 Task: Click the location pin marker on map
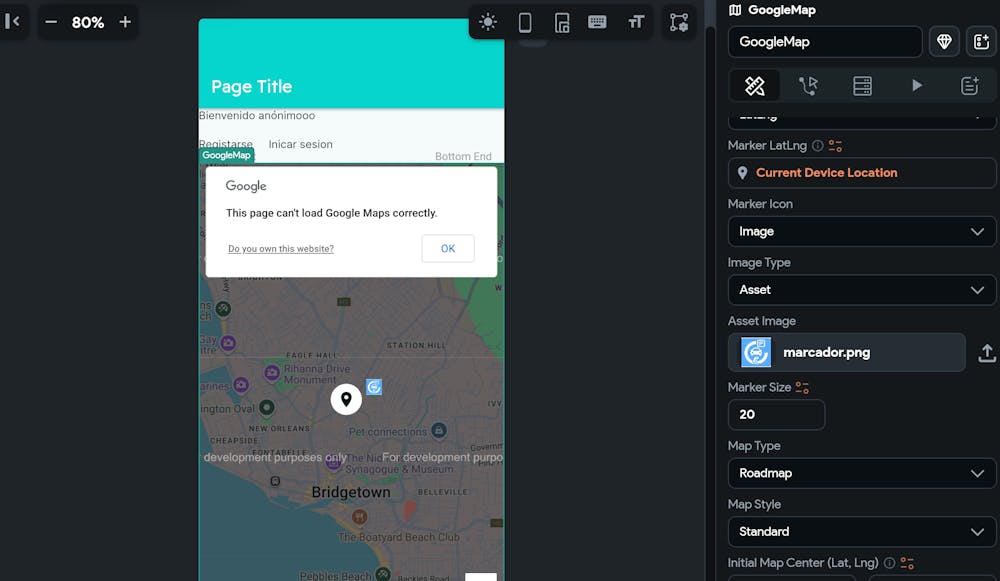click(x=346, y=399)
